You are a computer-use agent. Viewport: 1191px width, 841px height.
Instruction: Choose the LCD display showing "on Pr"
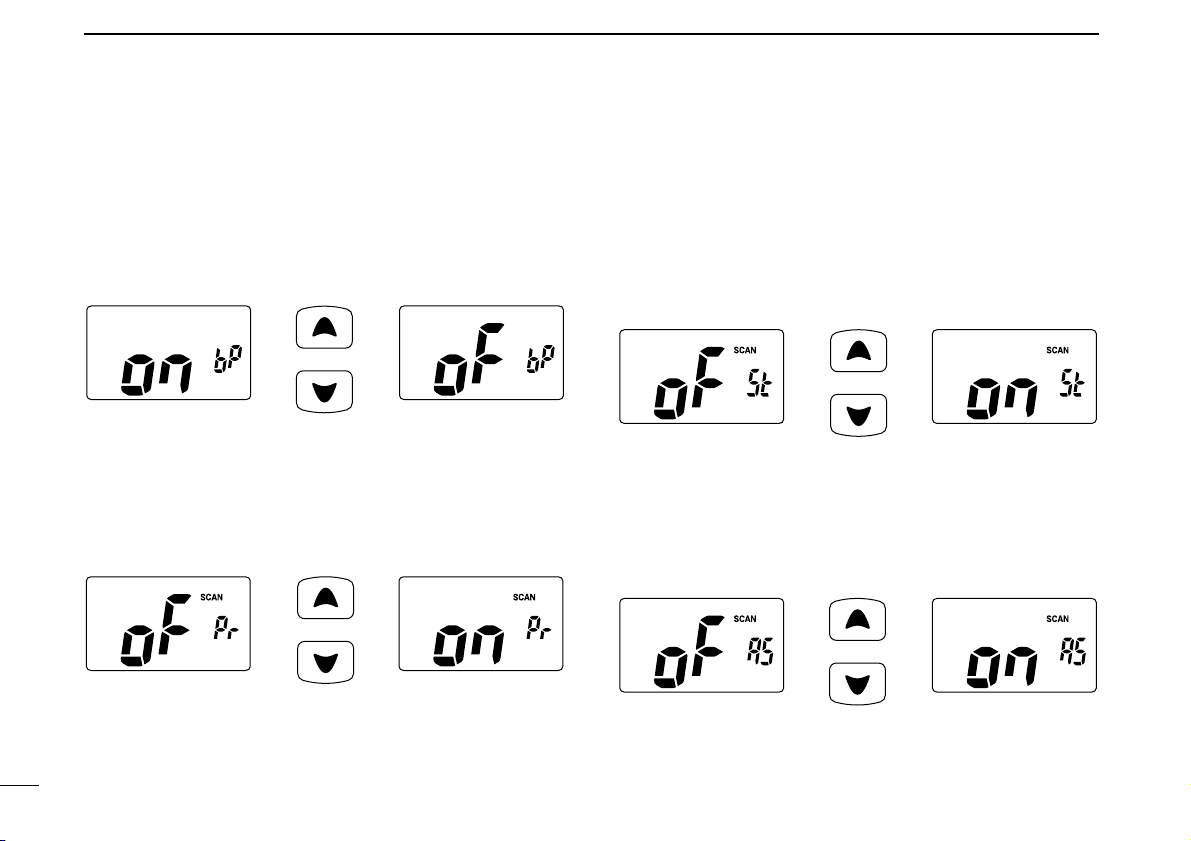pos(481,623)
